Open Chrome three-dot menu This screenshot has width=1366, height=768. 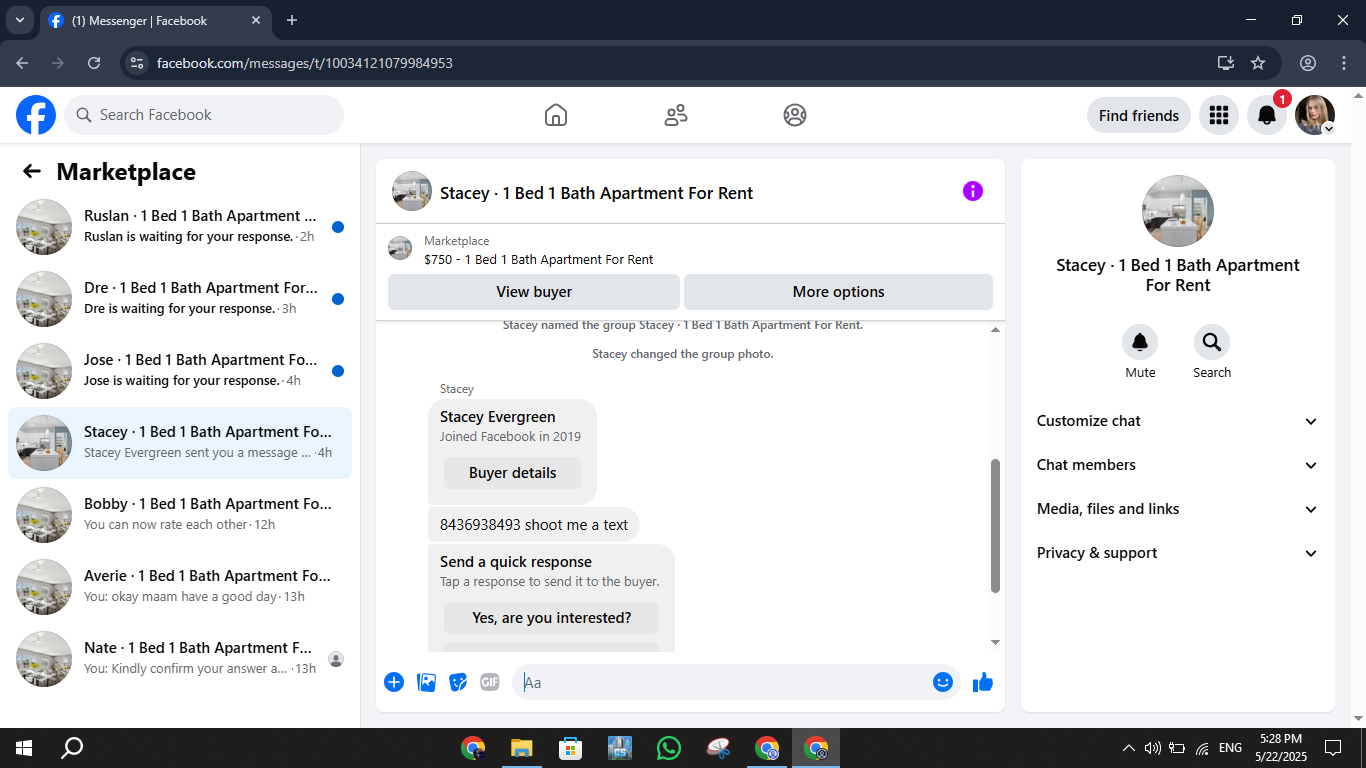(x=1344, y=63)
